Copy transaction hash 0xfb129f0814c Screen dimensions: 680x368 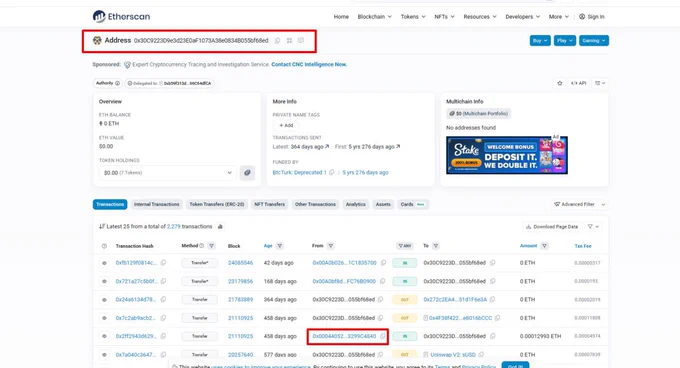163,263
